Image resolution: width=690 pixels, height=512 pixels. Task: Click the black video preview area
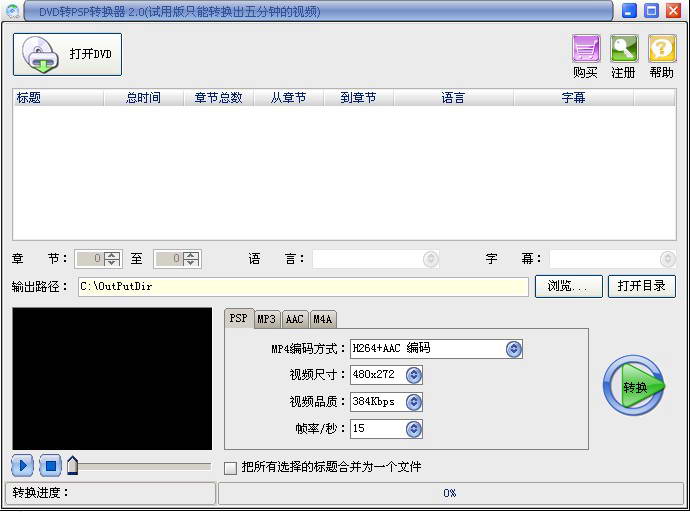(x=112, y=379)
